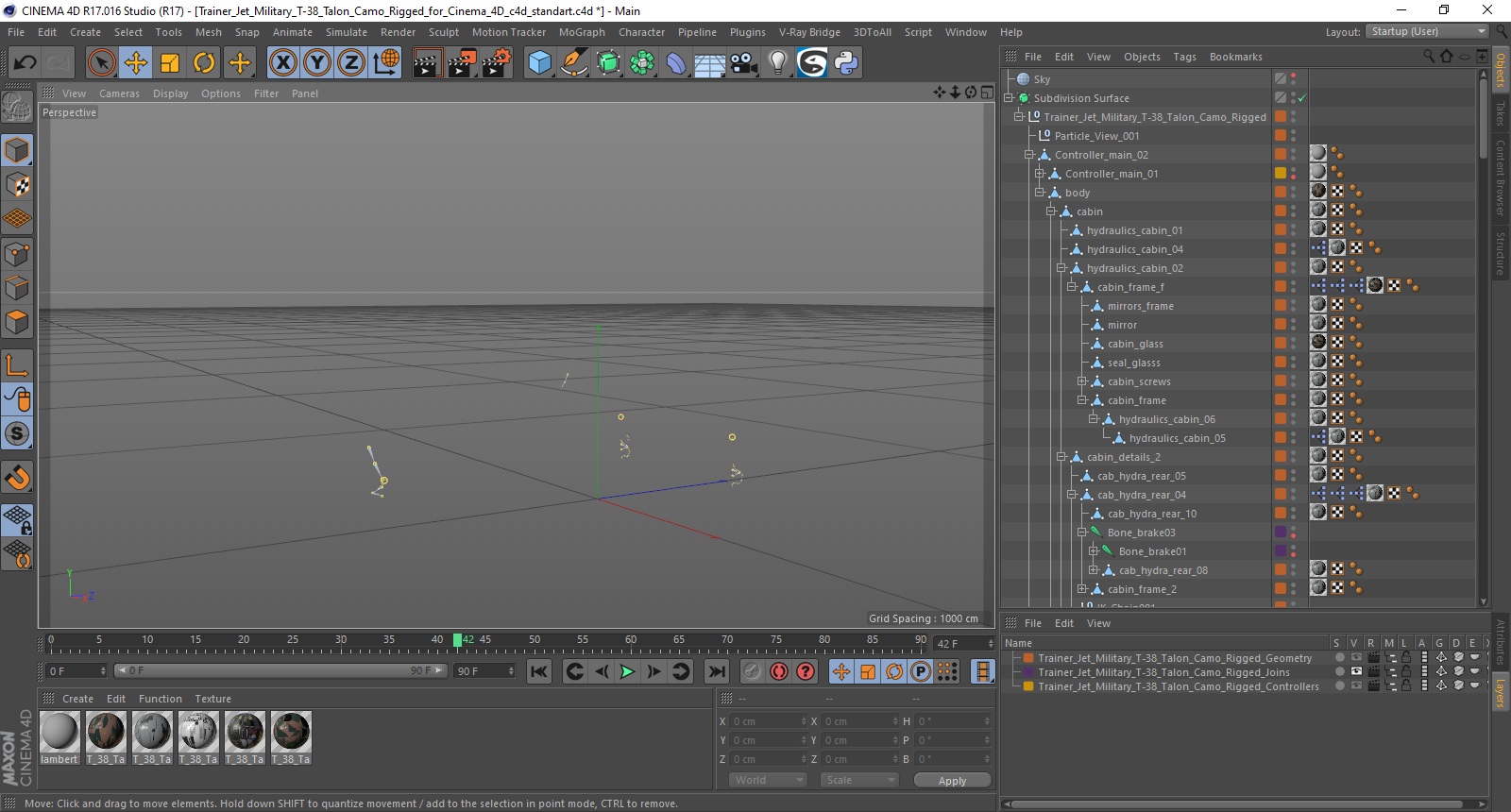
Task: Enable Points mode
Action: [x=17, y=254]
